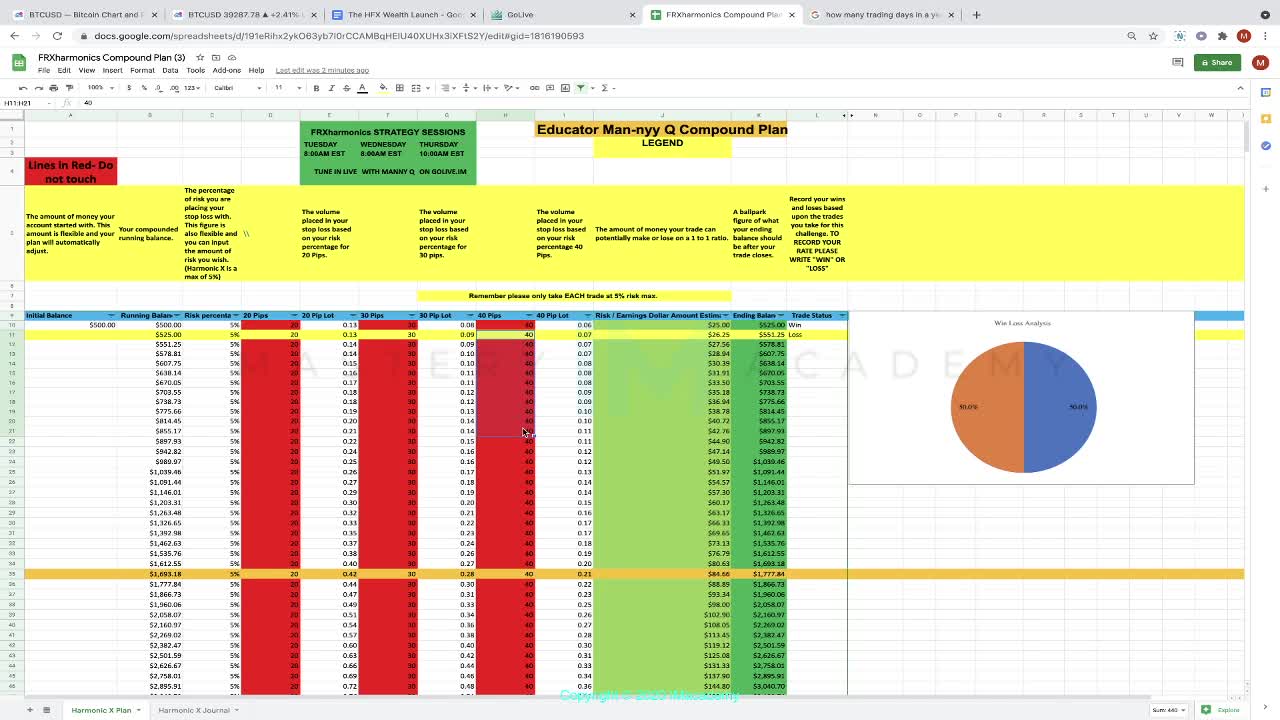Open Google account avatar menu
The image size is (1280, 720).
tap(1260, 62)
